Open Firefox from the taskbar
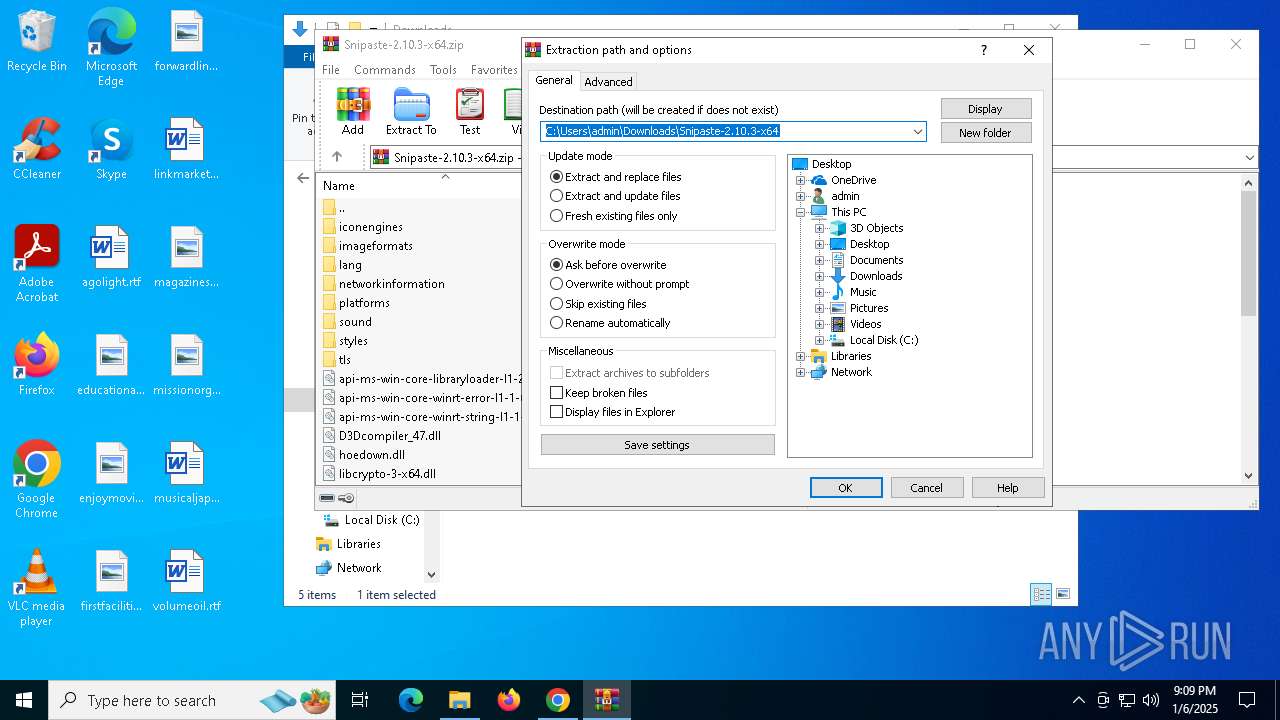Screen dimensions: 1280x720 pos(509,700)
